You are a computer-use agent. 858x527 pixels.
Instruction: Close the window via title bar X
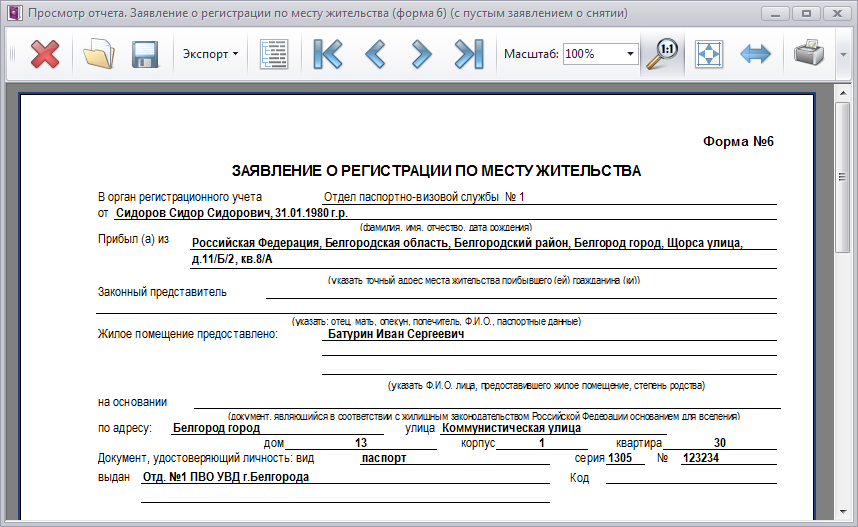[x=837, y=13]
